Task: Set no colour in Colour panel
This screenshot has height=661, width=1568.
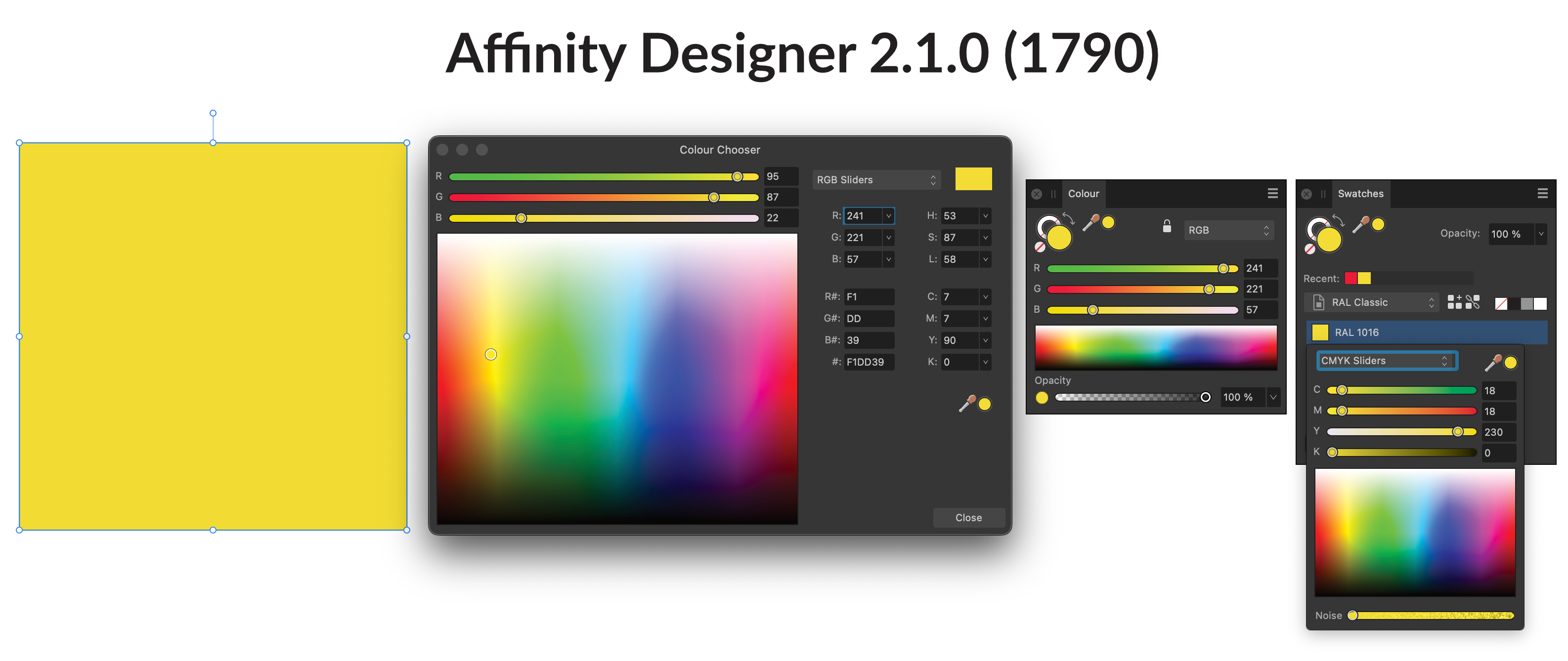Action: point(1040,247)
